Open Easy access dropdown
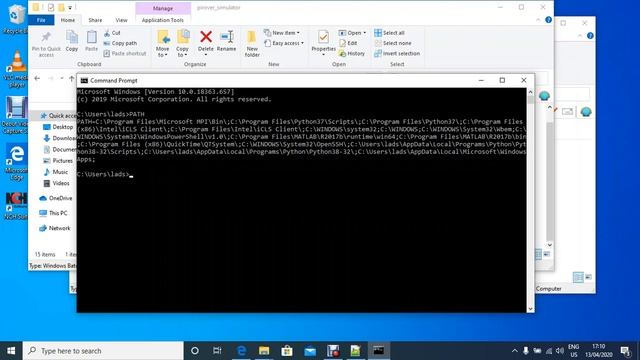 (x=284, y=43)
